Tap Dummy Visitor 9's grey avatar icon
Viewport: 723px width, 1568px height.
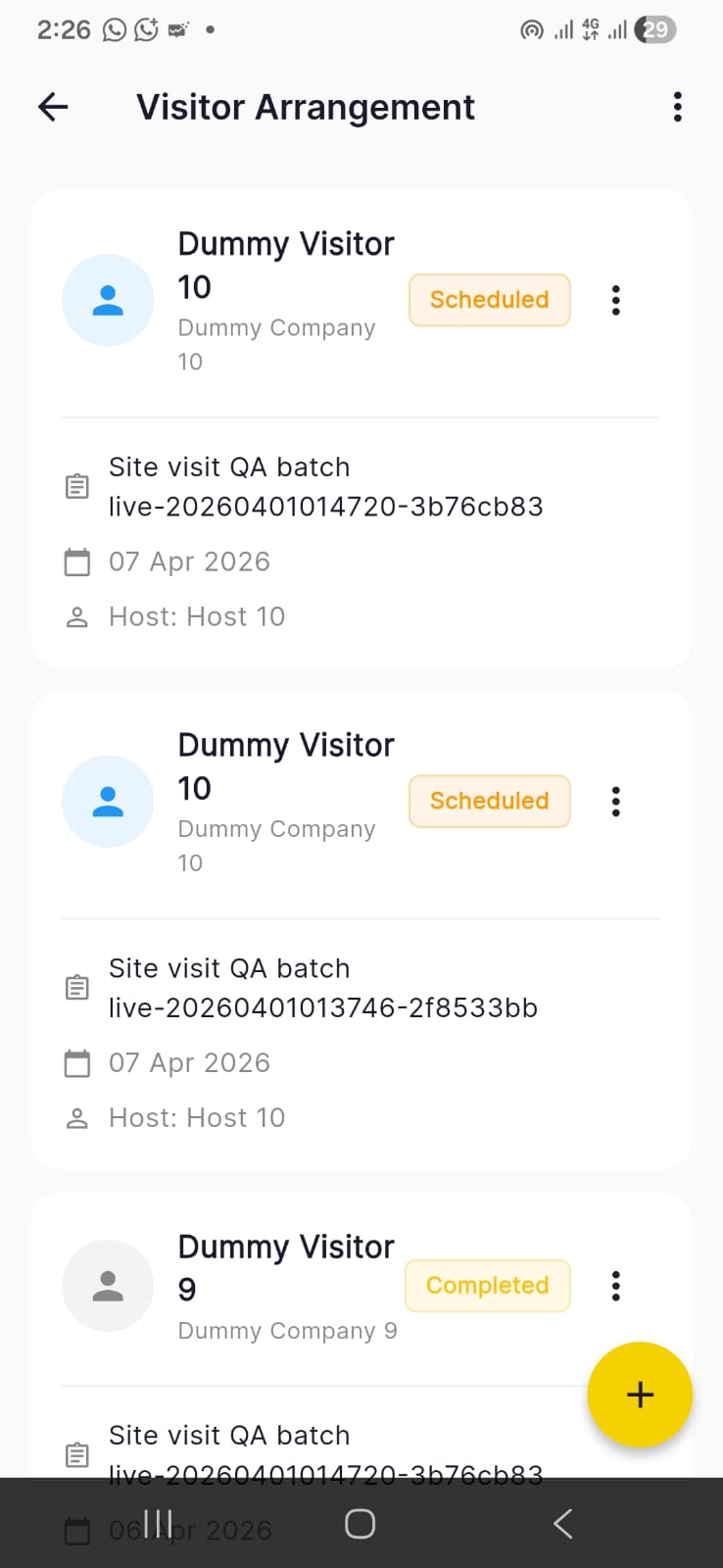click(x=108, y=1285)
